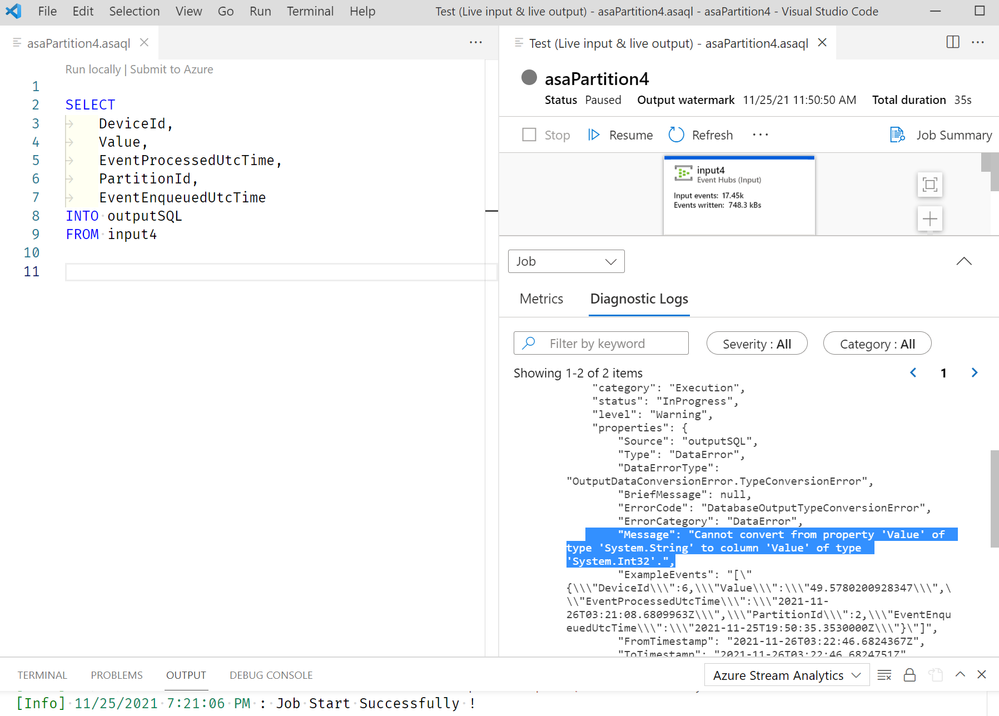The height and width of the screenshot is (716, 999).
Task: Click the empty editor line 11
Action: click(280, 272)
